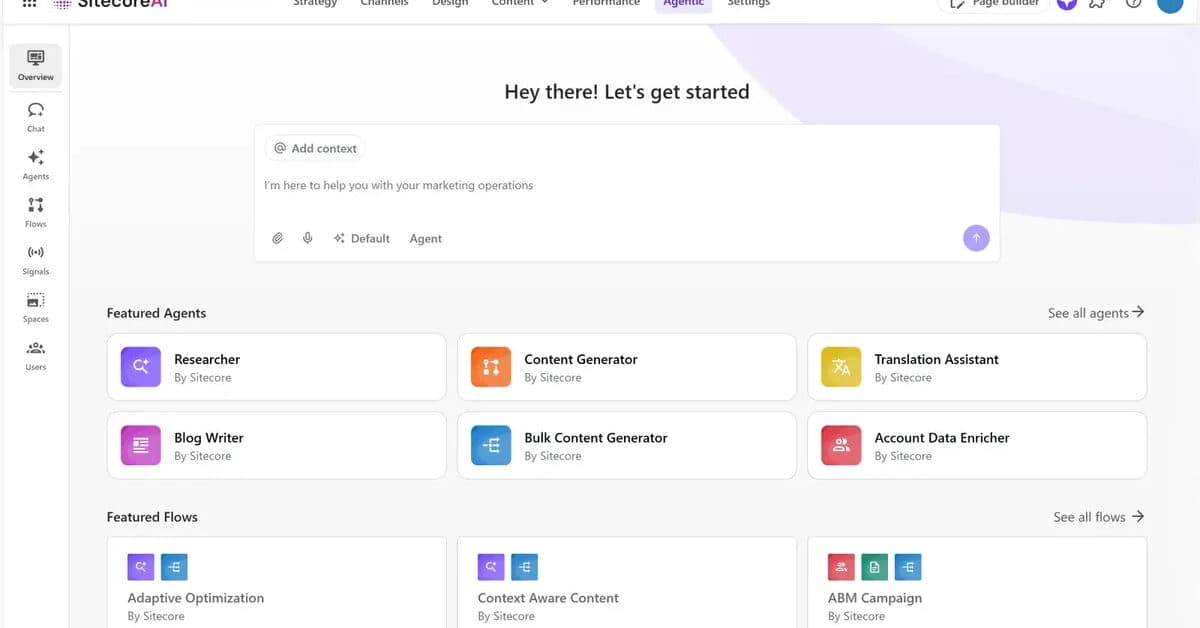1200x628 pixels.
Task: Open the Settings tab in top navigation
Action: 749,4
